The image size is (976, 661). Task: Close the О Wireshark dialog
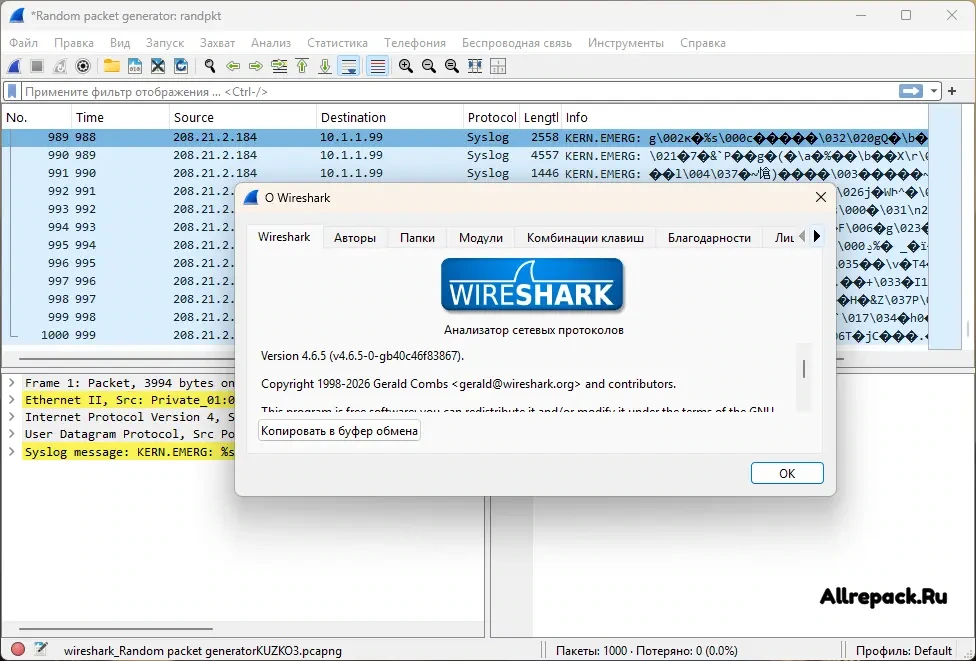click(820, 197)
